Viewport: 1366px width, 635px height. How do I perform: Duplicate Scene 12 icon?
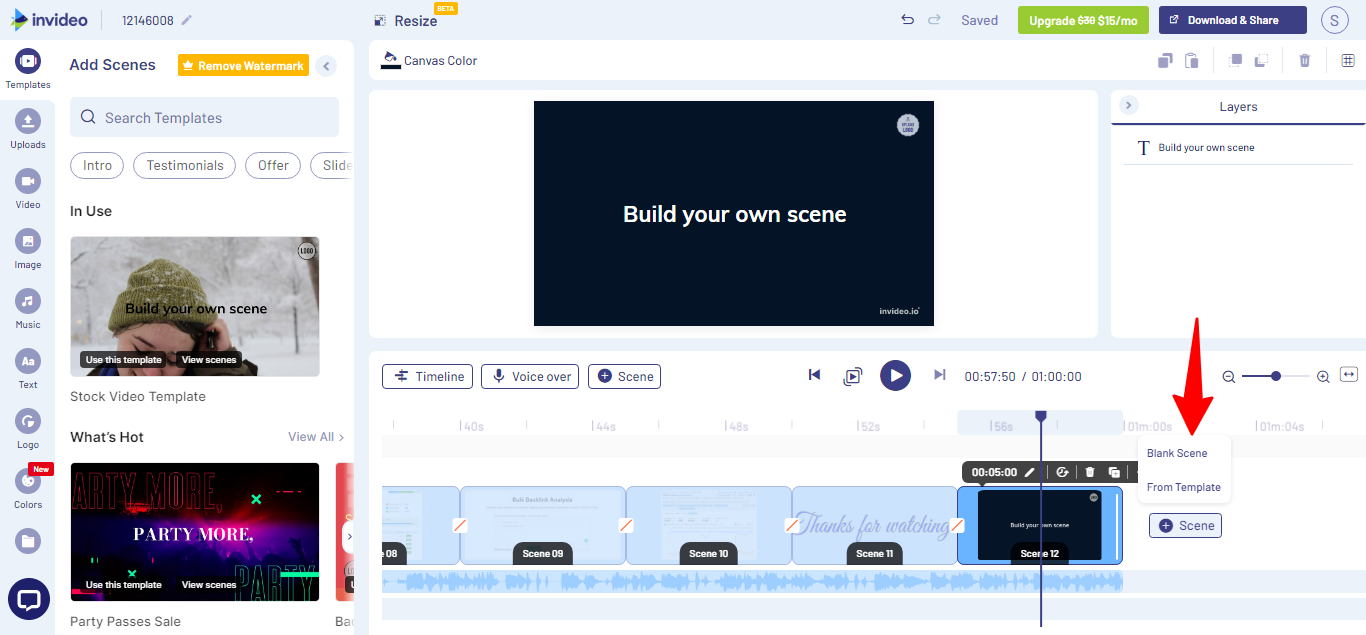click(x=1114, y=472)
